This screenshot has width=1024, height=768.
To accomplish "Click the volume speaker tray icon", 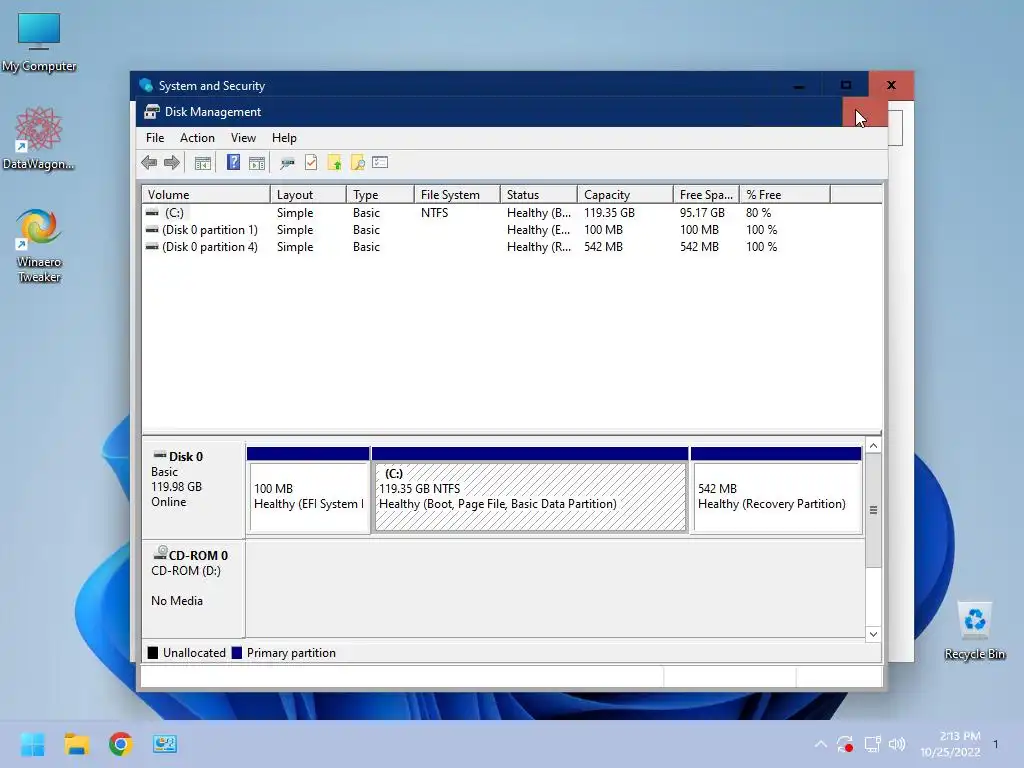I will [897, 744].
